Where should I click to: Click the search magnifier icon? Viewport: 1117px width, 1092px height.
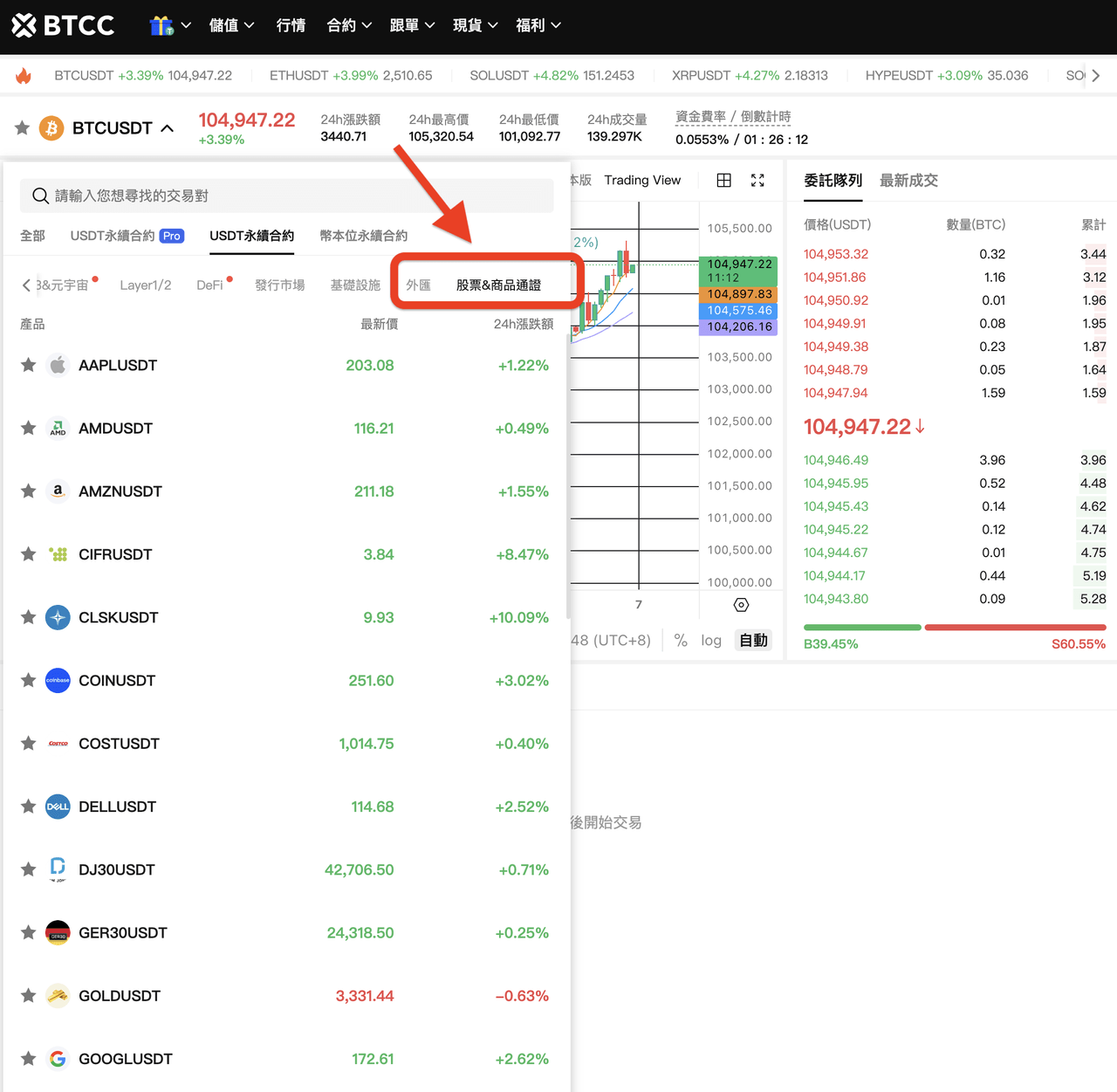[x=40, y=196]
